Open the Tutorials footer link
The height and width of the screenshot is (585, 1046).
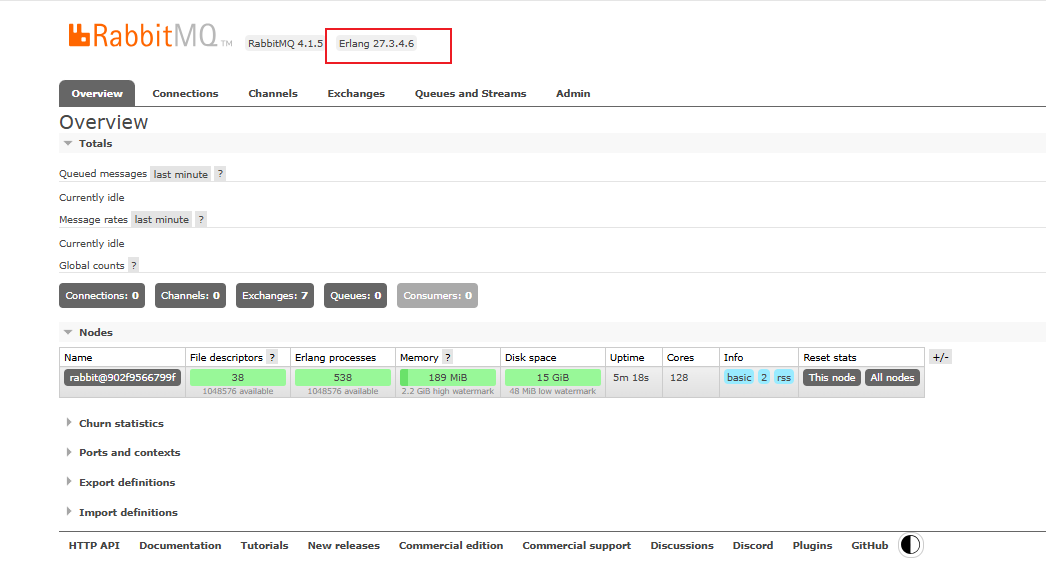[264, 546]
